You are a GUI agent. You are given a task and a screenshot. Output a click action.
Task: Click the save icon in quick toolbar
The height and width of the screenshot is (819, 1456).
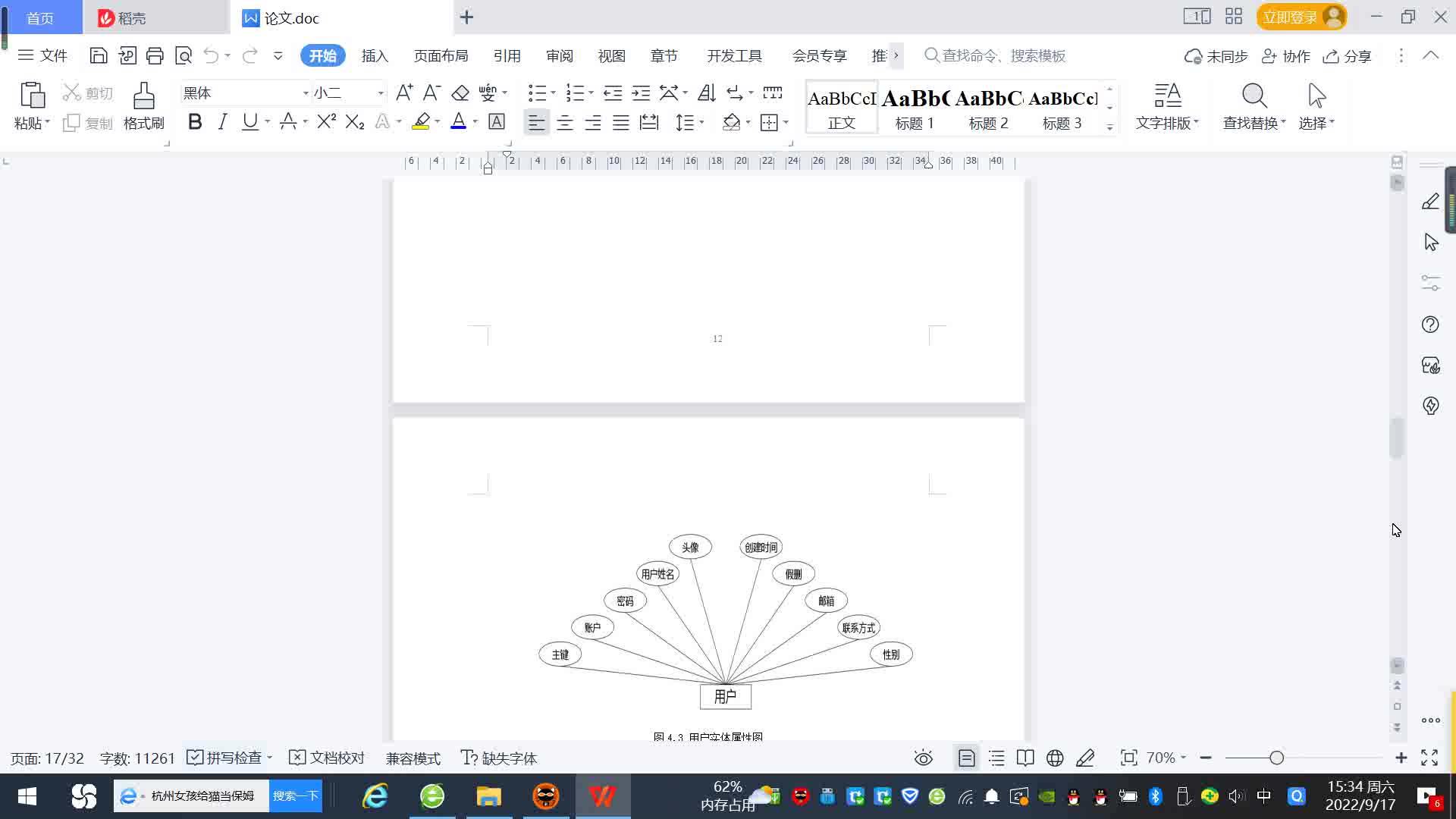pyautogui.click(x=98, y=55)
